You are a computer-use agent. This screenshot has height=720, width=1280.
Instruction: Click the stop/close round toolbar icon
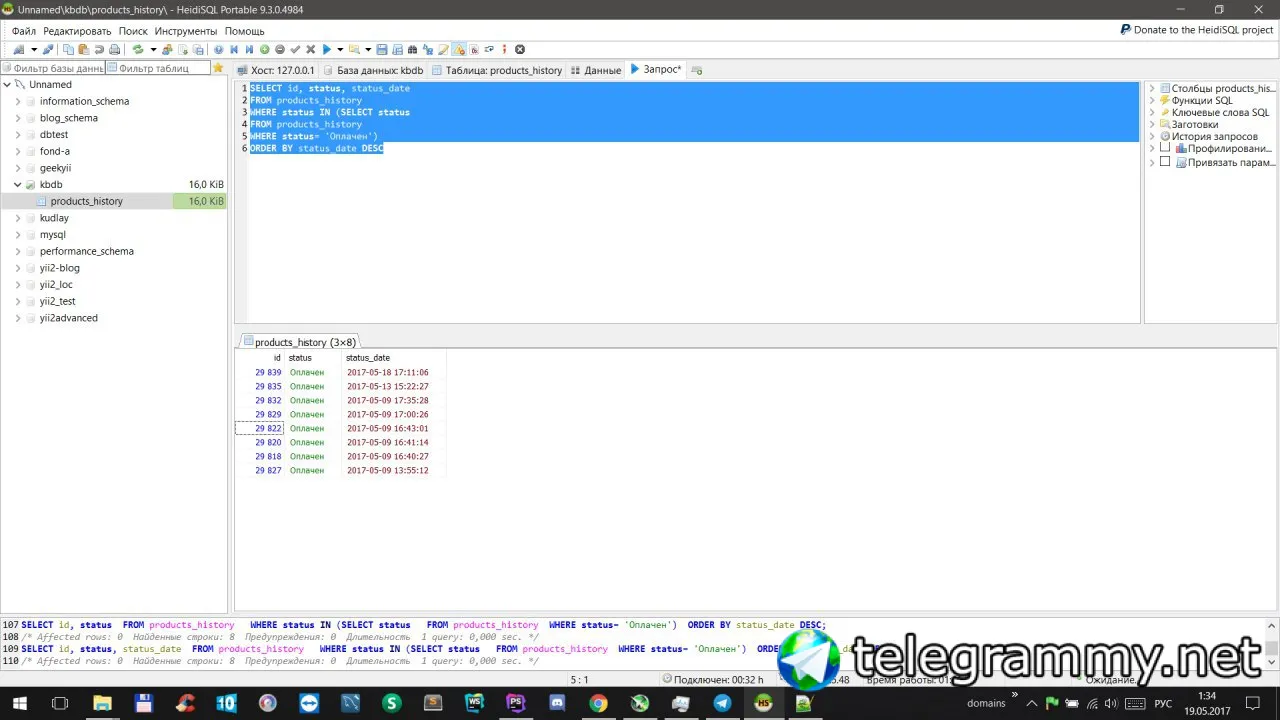(x=520, y=49)
